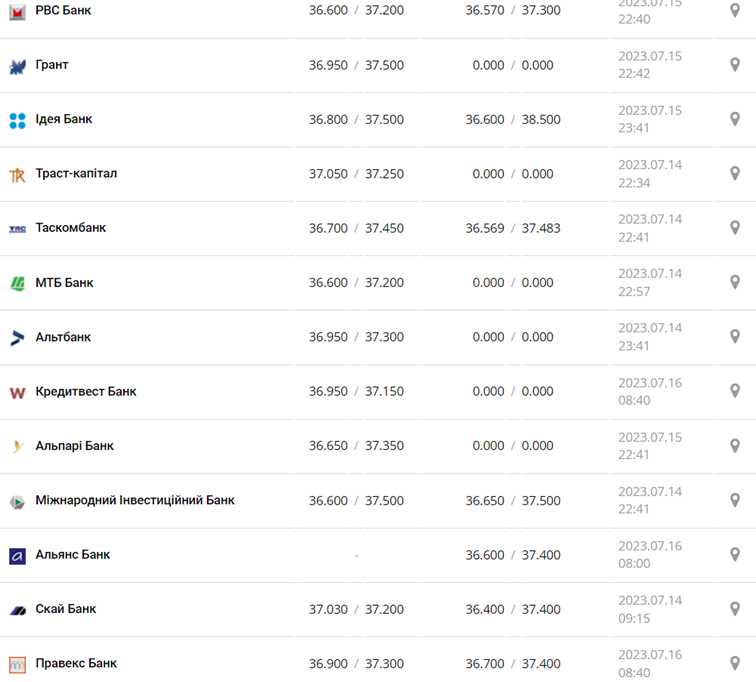Click Кредитвест Банк map pin icon
The width and height of the screenshot is (756, 682).
point(735,391)
